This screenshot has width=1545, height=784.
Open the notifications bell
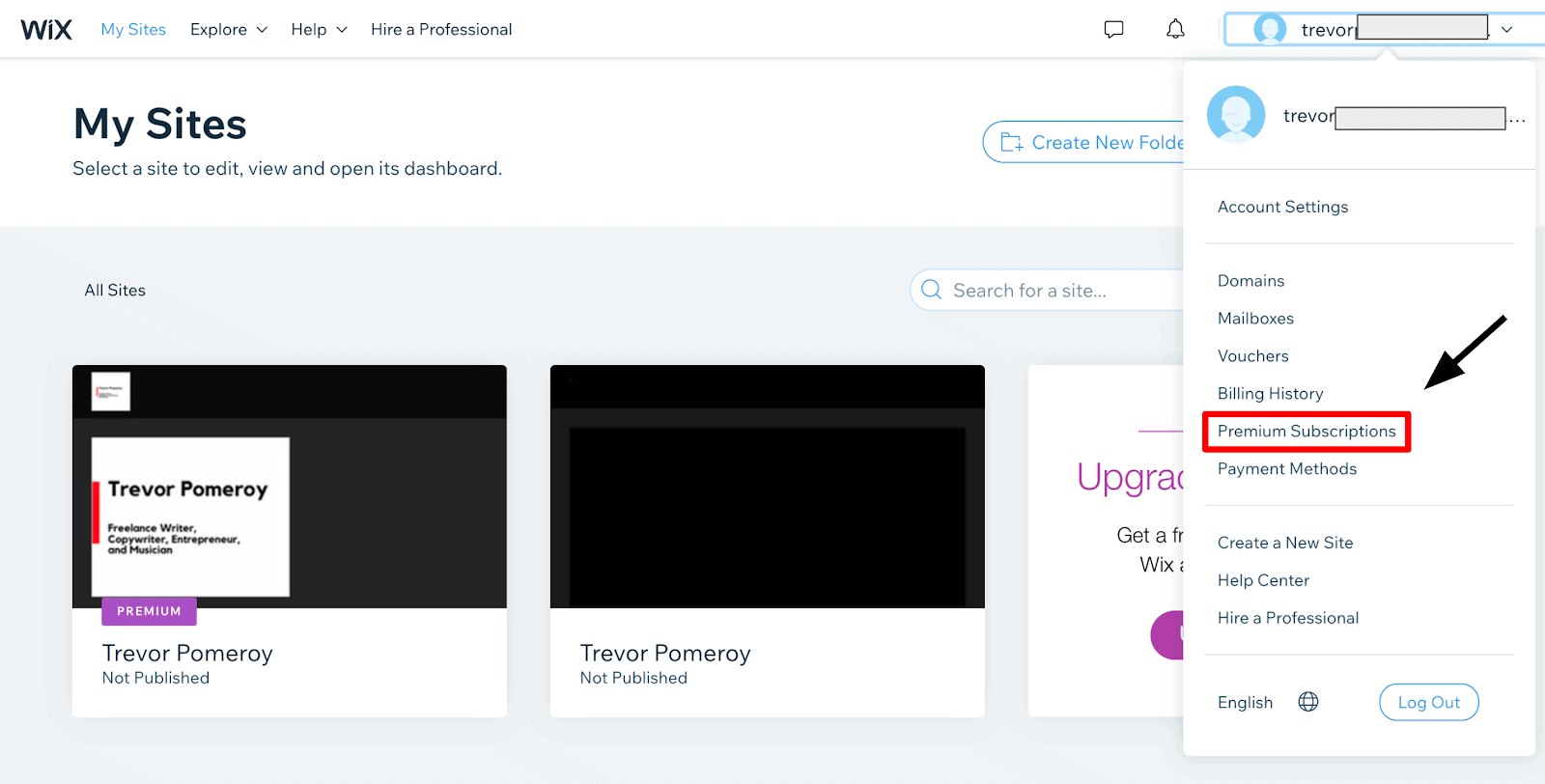pos(1175,29)
